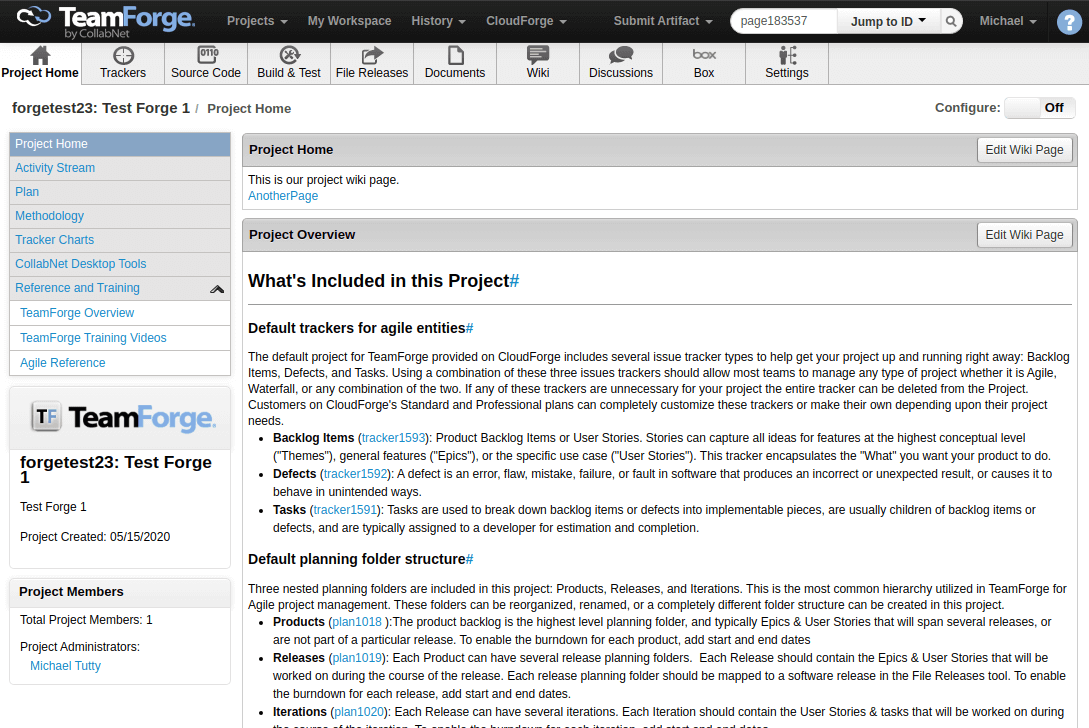Screen dimensions: 1089x728
Task: Open the project Settings icon
Action: (x=787, y=55)
